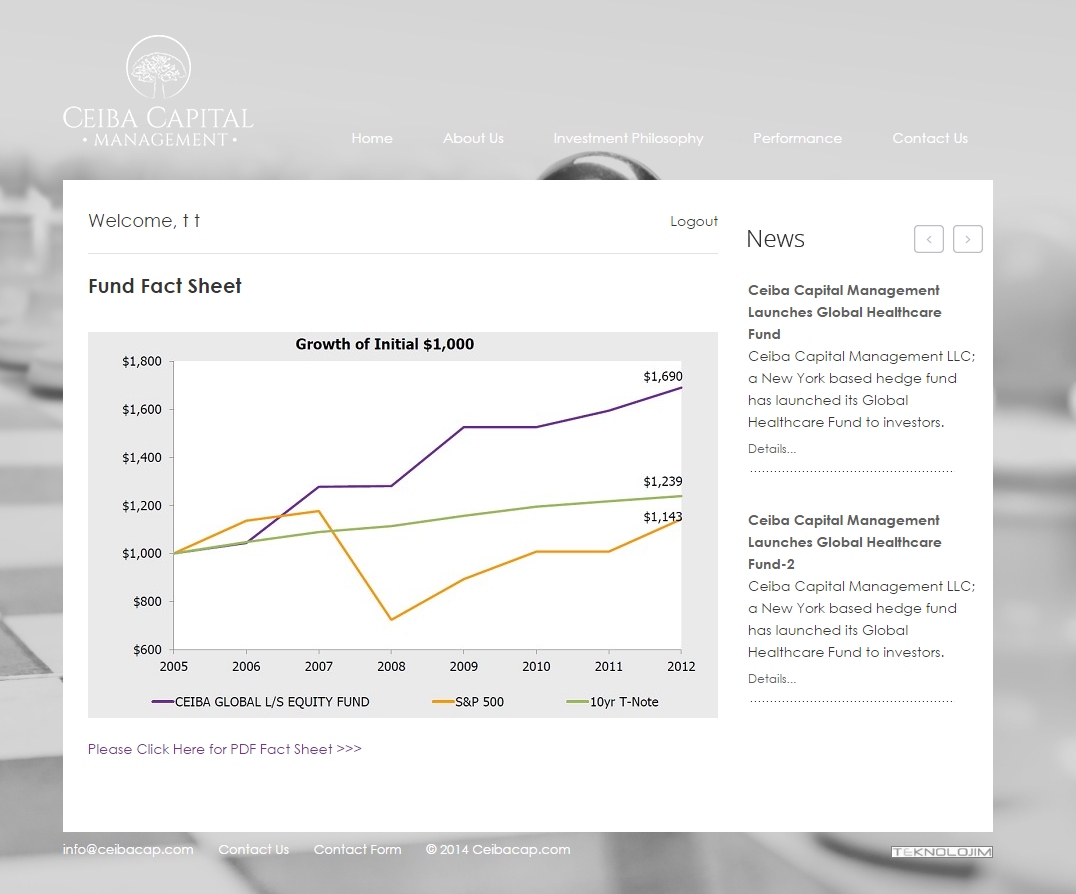Select the 10yr T-Note legend entry
Viewport: 1076px width, 894px height.
pyautogui.click(x=612, y=702)
